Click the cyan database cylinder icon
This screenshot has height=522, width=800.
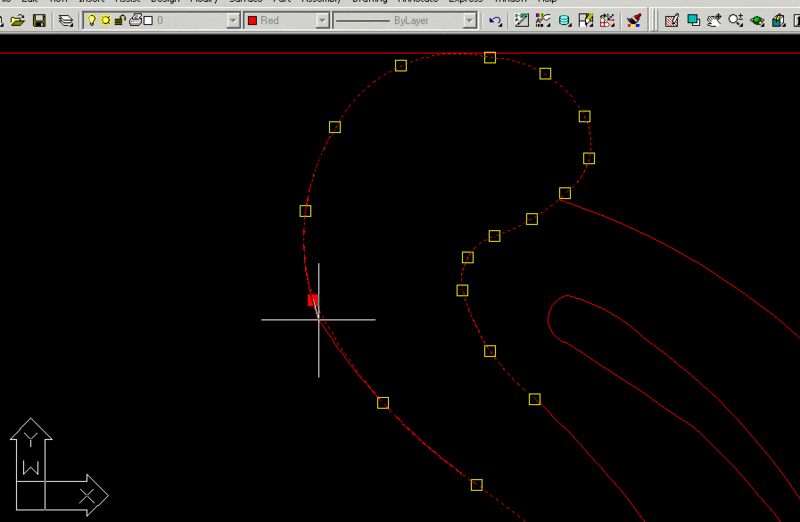[x=564, y=20]
